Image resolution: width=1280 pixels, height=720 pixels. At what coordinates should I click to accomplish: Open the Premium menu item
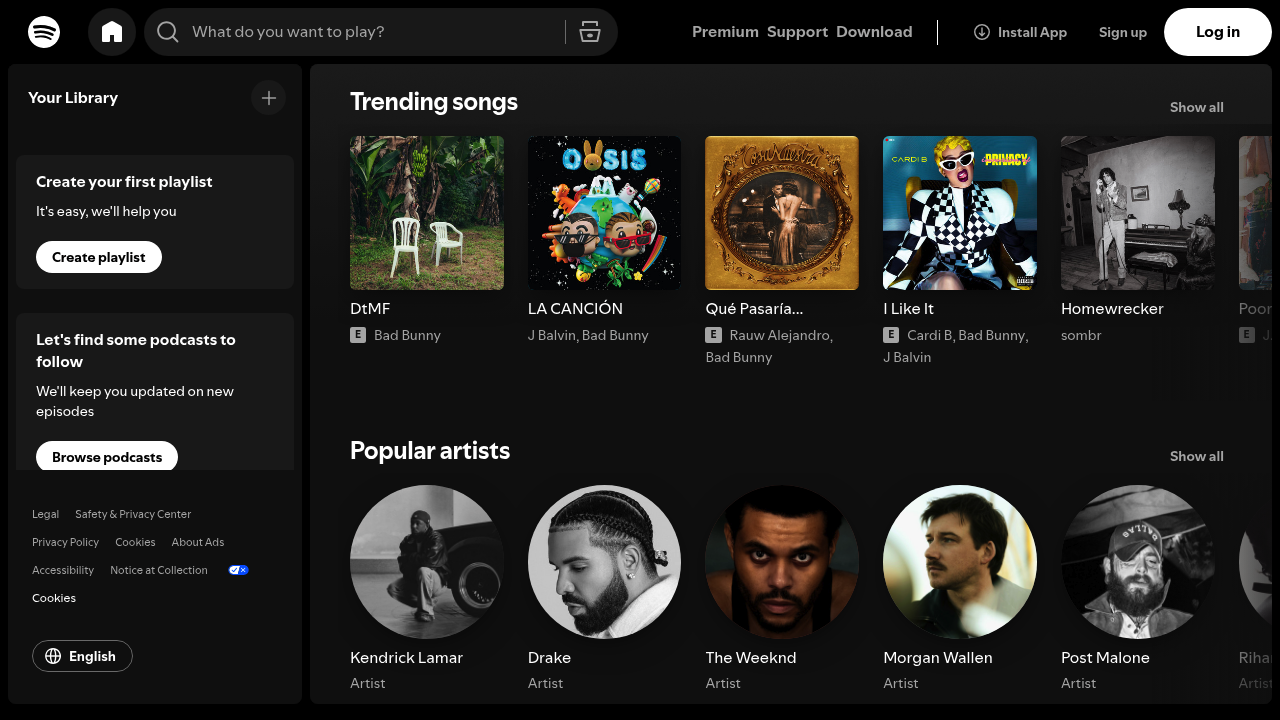pyautogui.click(x=725, y=32)
